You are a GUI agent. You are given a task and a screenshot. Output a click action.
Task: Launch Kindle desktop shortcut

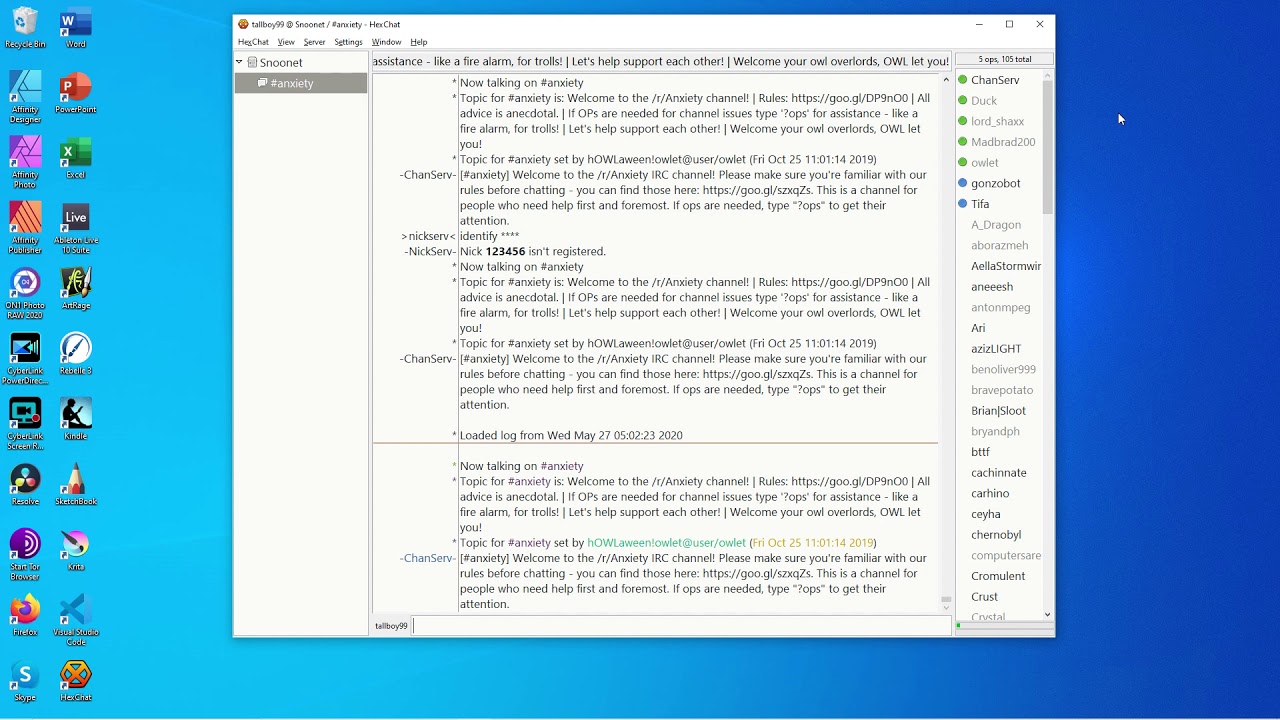[75, 420]
